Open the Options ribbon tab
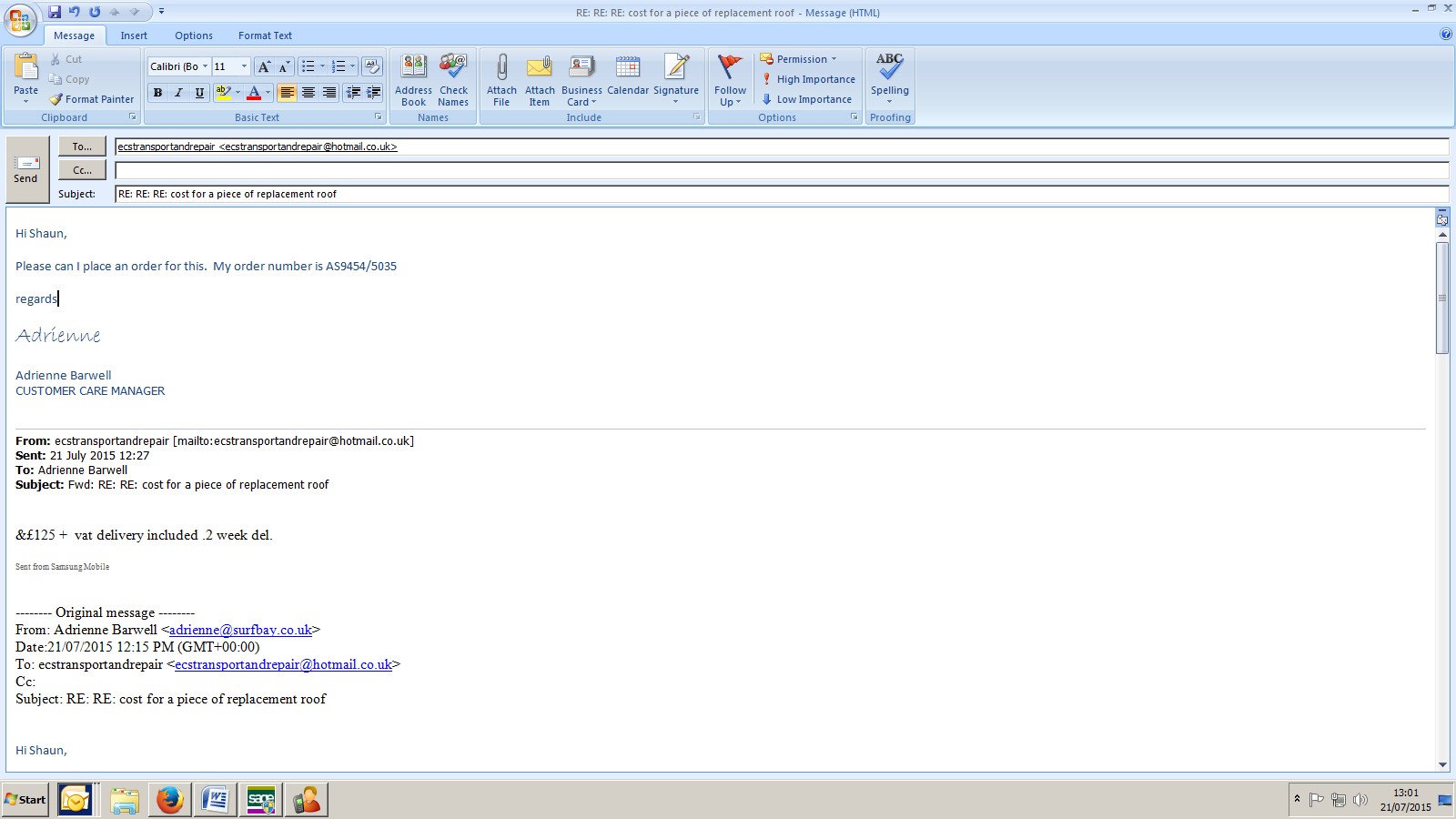1456x819 pixels. [x=194, y=35]
